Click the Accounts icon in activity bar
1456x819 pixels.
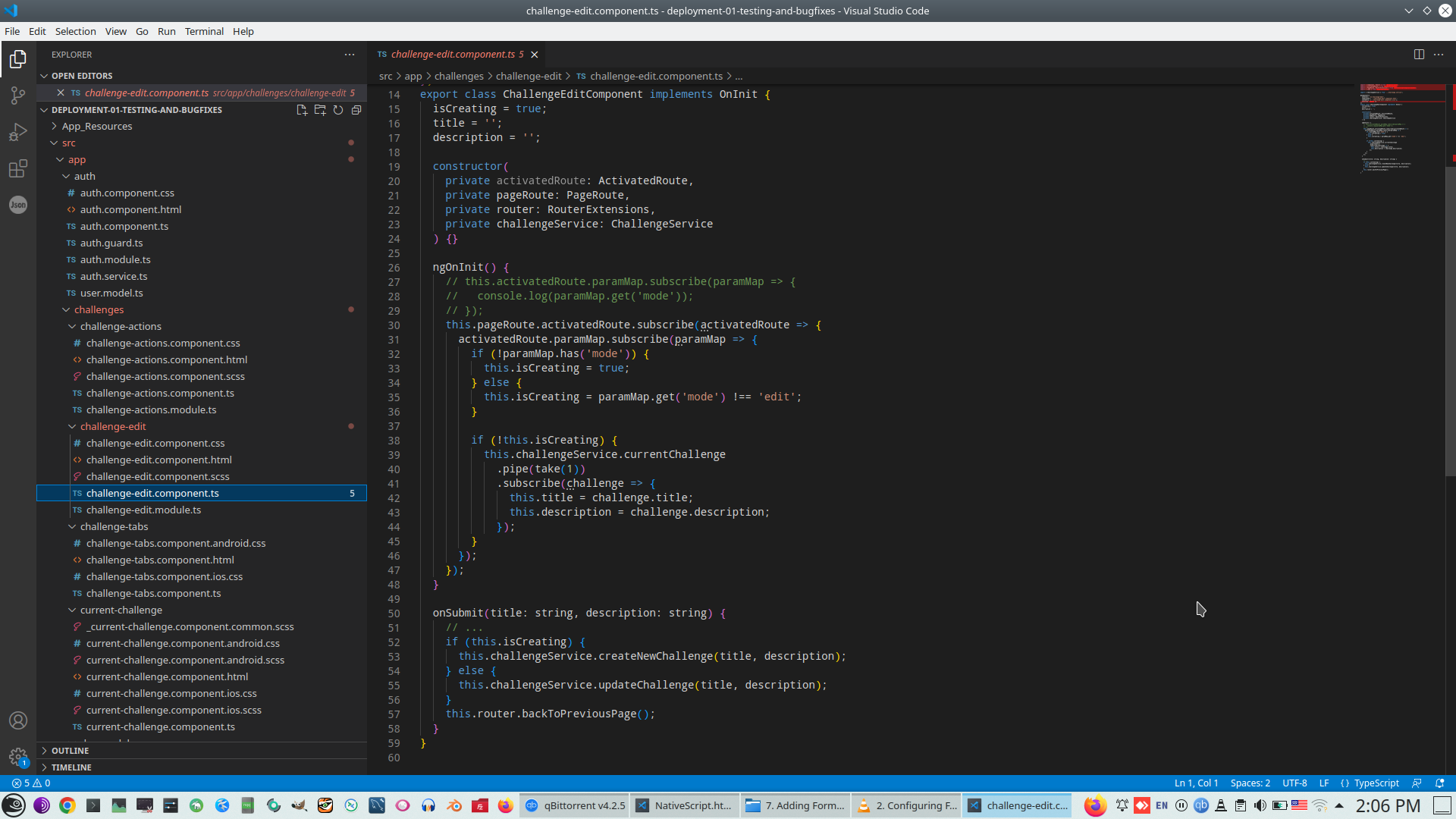pyautogui.click(x=18, y=720)
